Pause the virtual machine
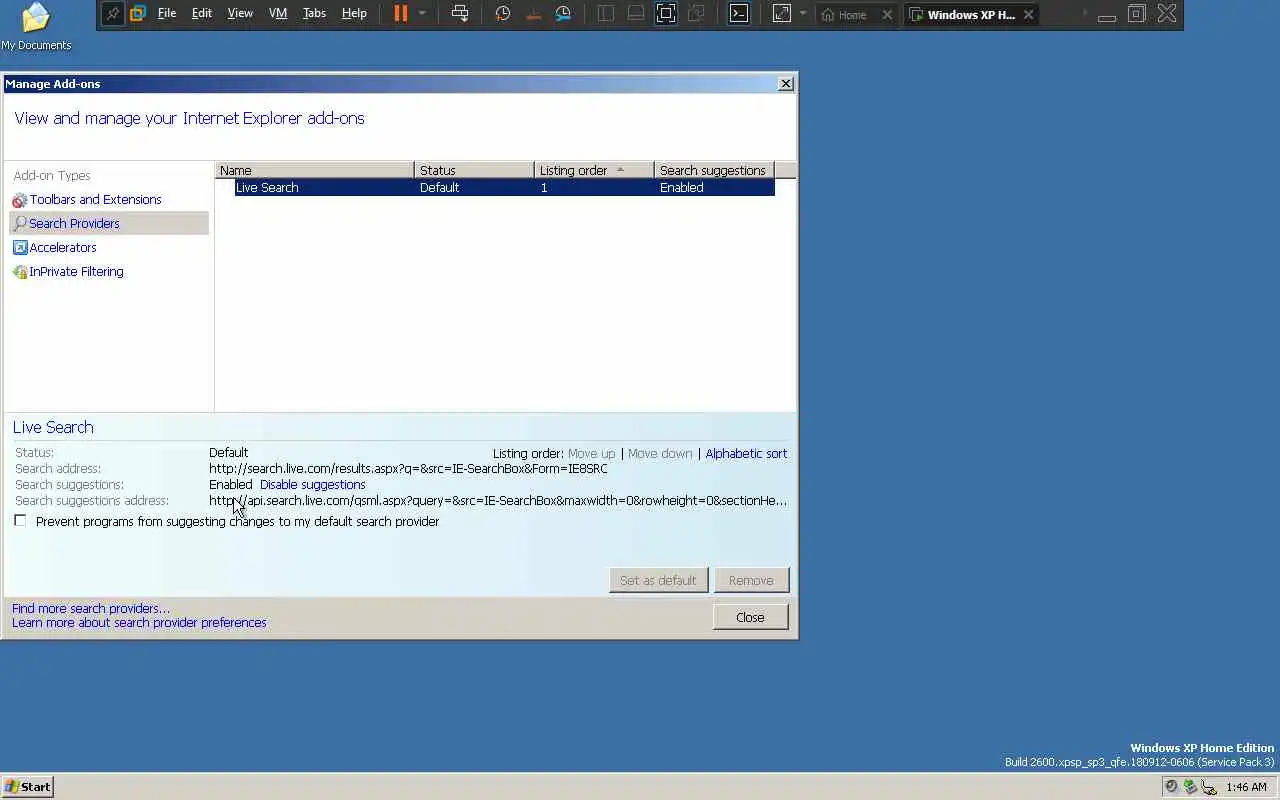 point(401,14)
